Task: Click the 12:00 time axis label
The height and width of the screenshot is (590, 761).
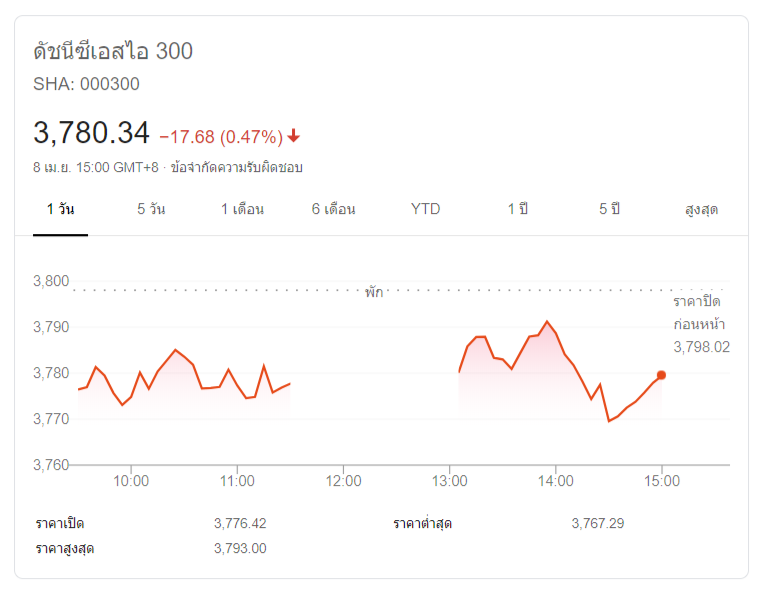Action: 343,481
